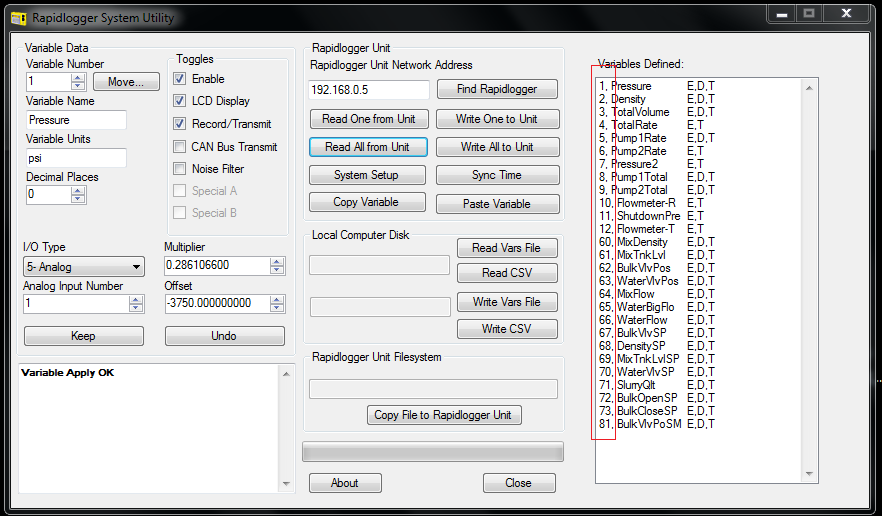
Task: Click the Read CSV button
Action: pos(507,273)
